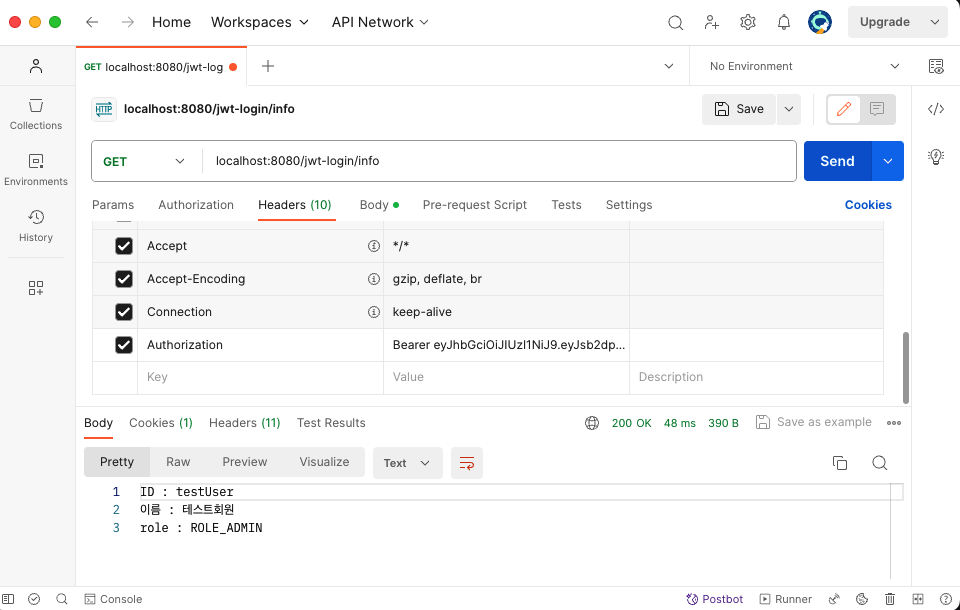The width and height of the screenshot is (960, 610).
Task: Search within the response body
Action: (879, 463)
